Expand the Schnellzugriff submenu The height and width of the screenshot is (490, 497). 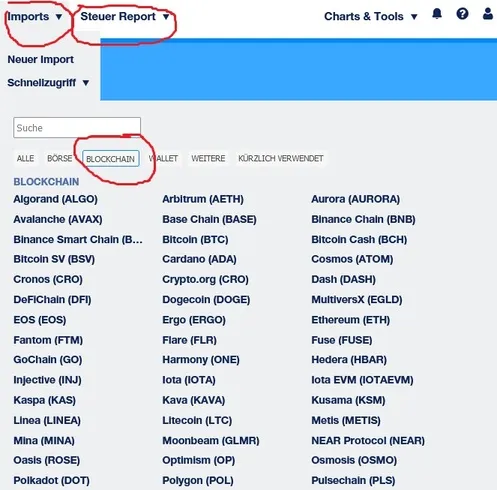[x=48, y=83]
